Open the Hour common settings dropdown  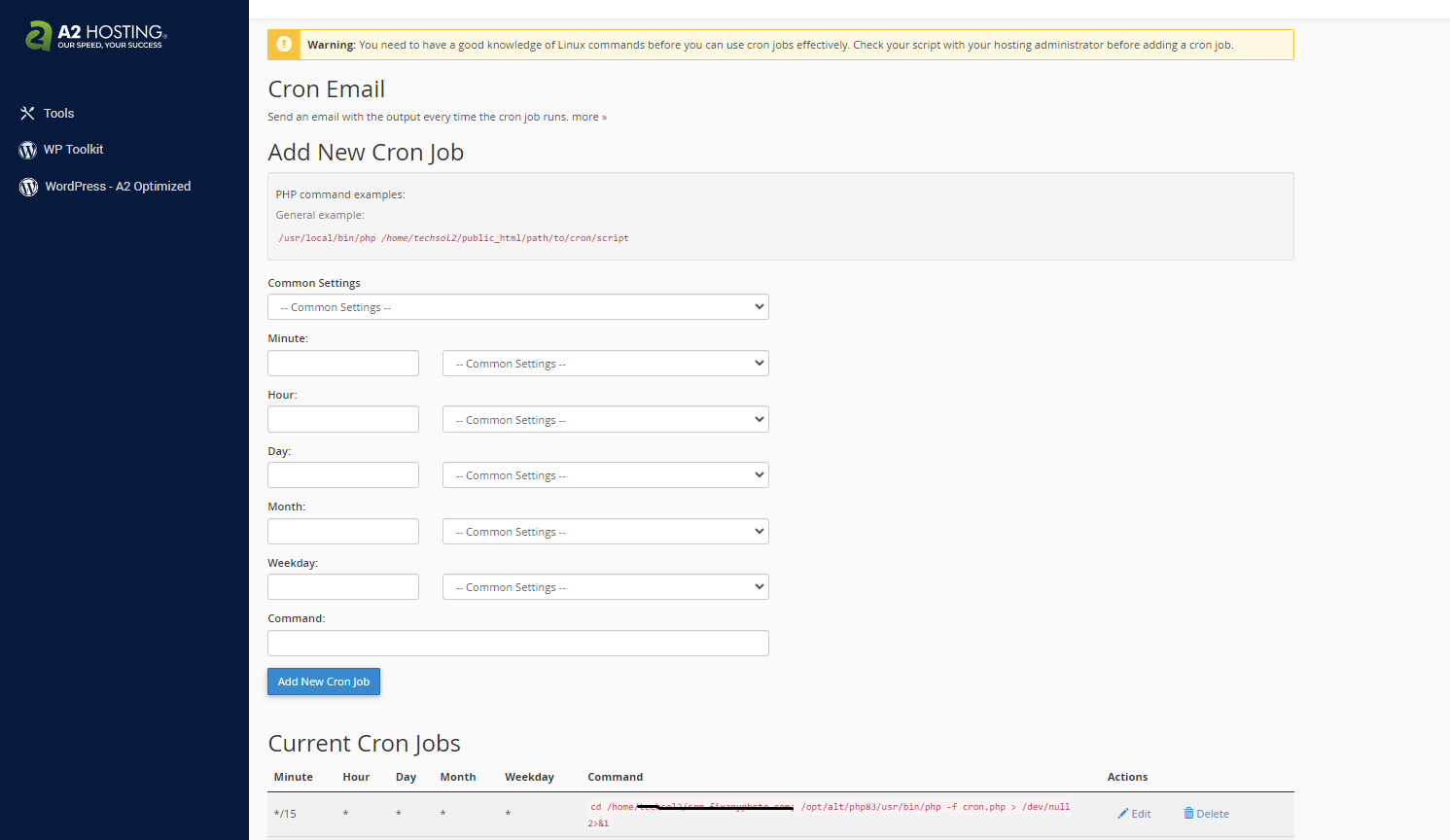tap(605, 420)
